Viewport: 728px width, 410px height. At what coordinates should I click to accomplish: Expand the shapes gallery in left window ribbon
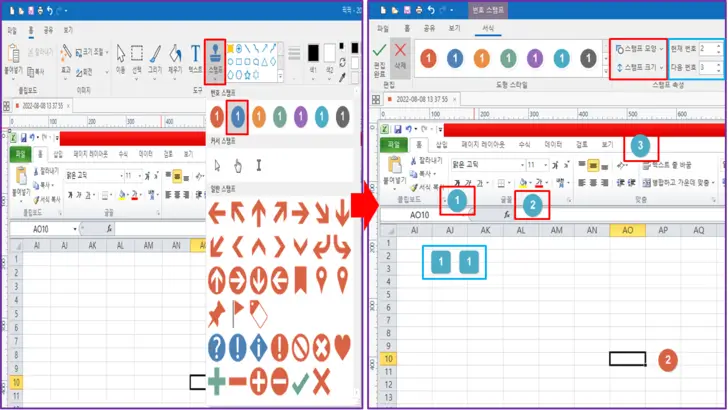pyautogui.click(x=280, y=76)
